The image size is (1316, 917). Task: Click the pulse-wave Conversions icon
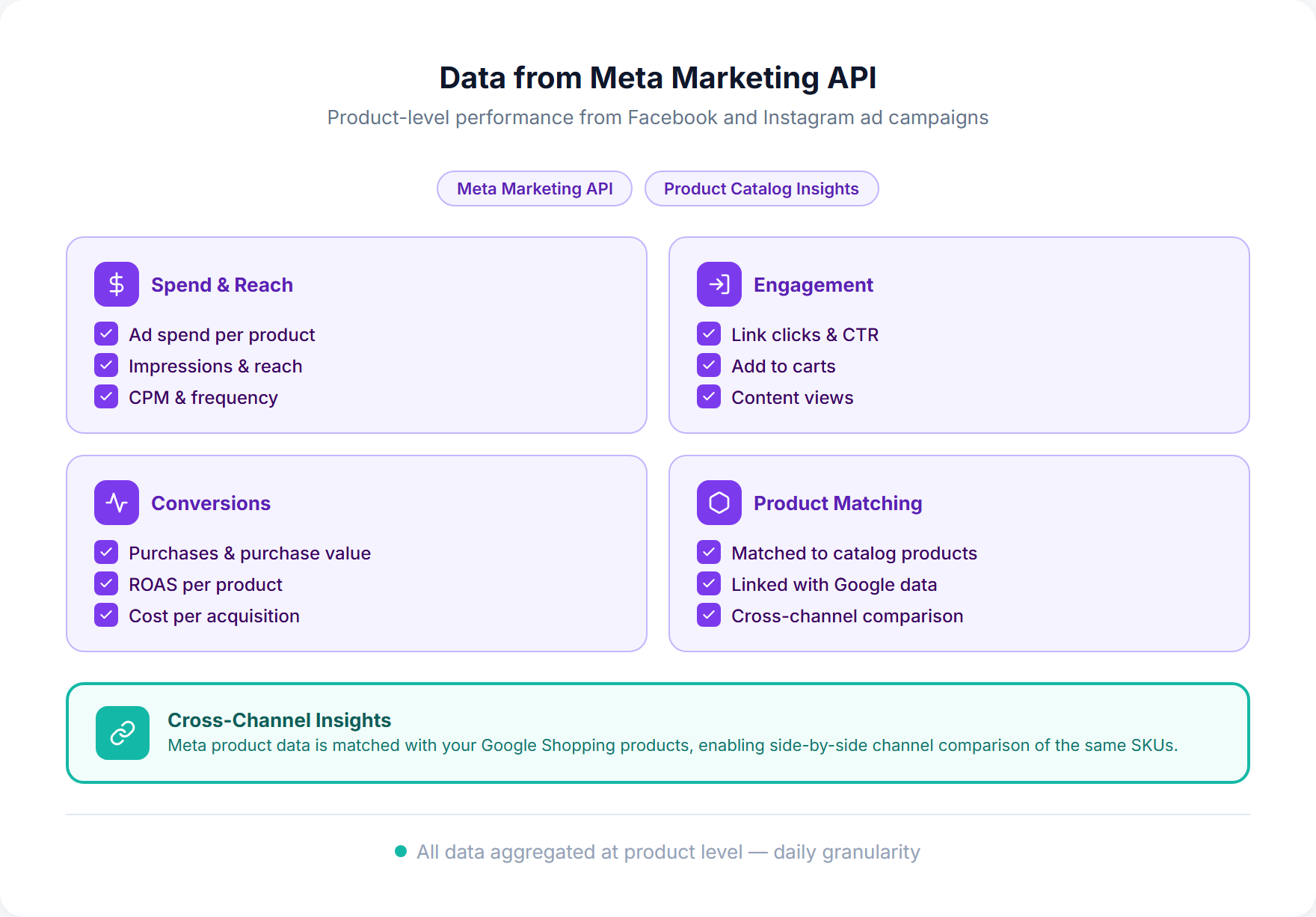[116, 503]
